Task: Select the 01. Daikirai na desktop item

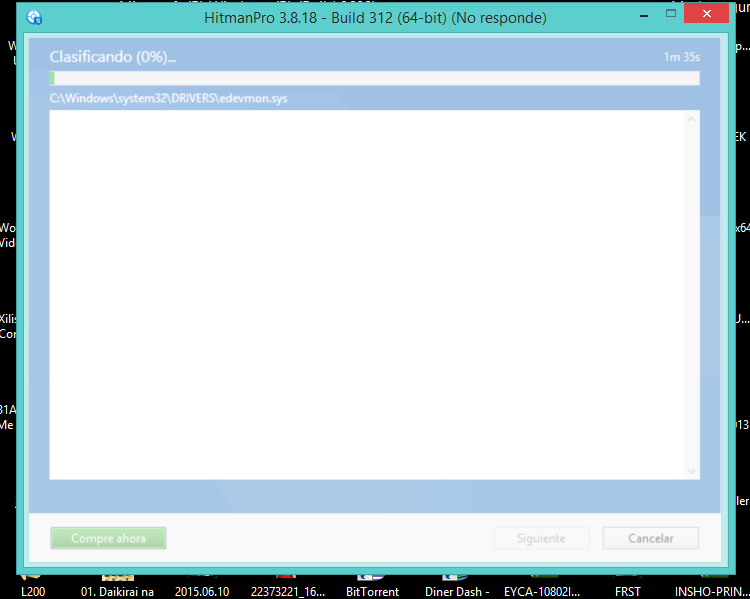Action: (117, 592)
